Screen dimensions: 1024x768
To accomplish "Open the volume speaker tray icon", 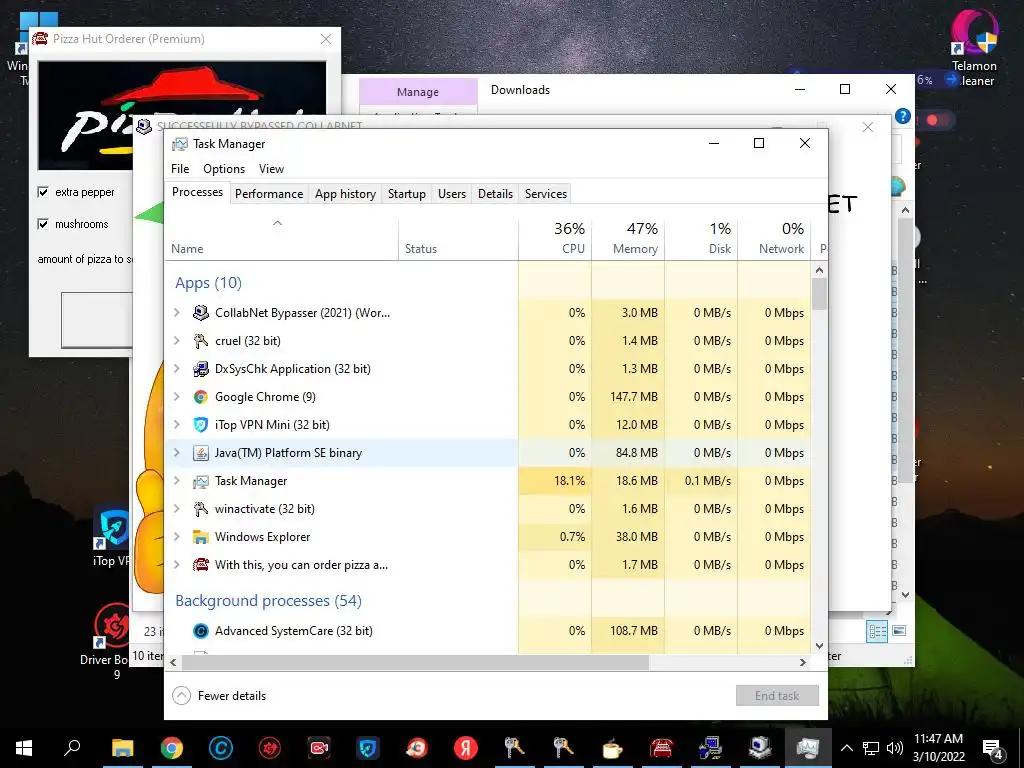I will [x=895, y=748].
